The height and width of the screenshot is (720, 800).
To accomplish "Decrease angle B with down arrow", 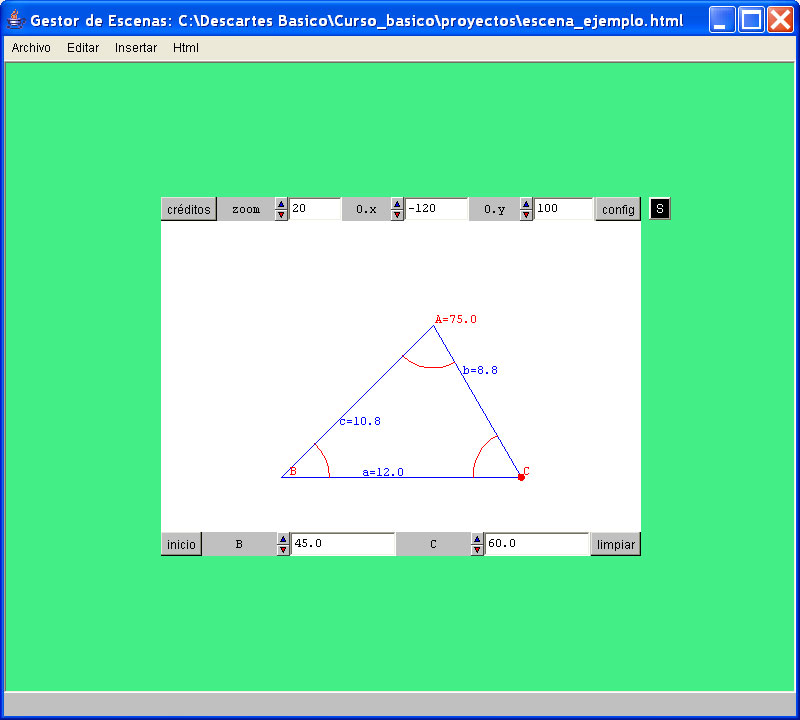I will (283, 550).
